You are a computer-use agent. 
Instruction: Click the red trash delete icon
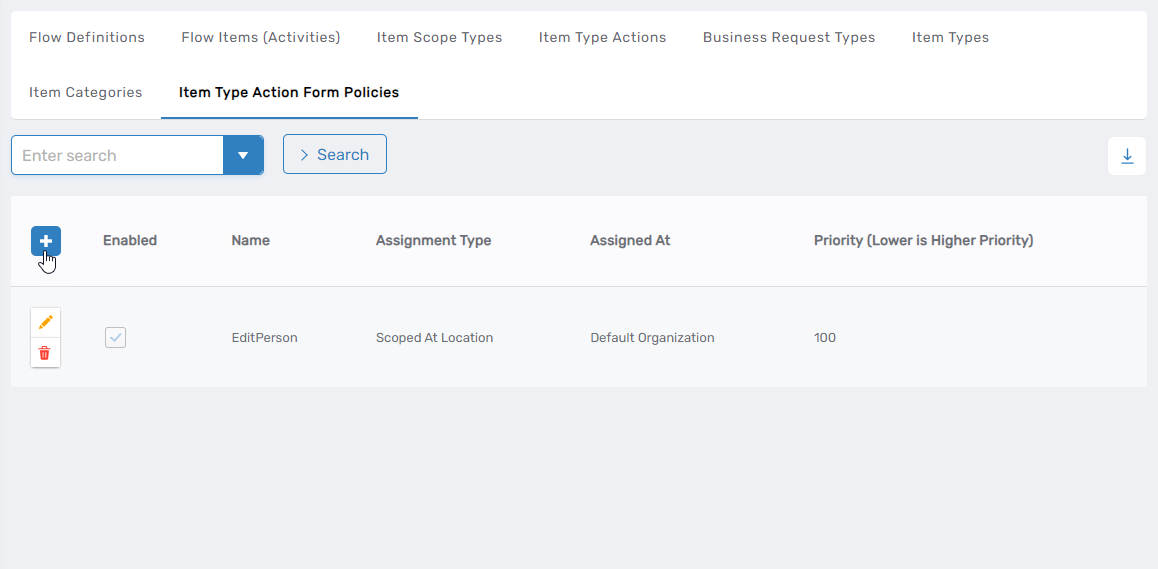click(45, 353)
